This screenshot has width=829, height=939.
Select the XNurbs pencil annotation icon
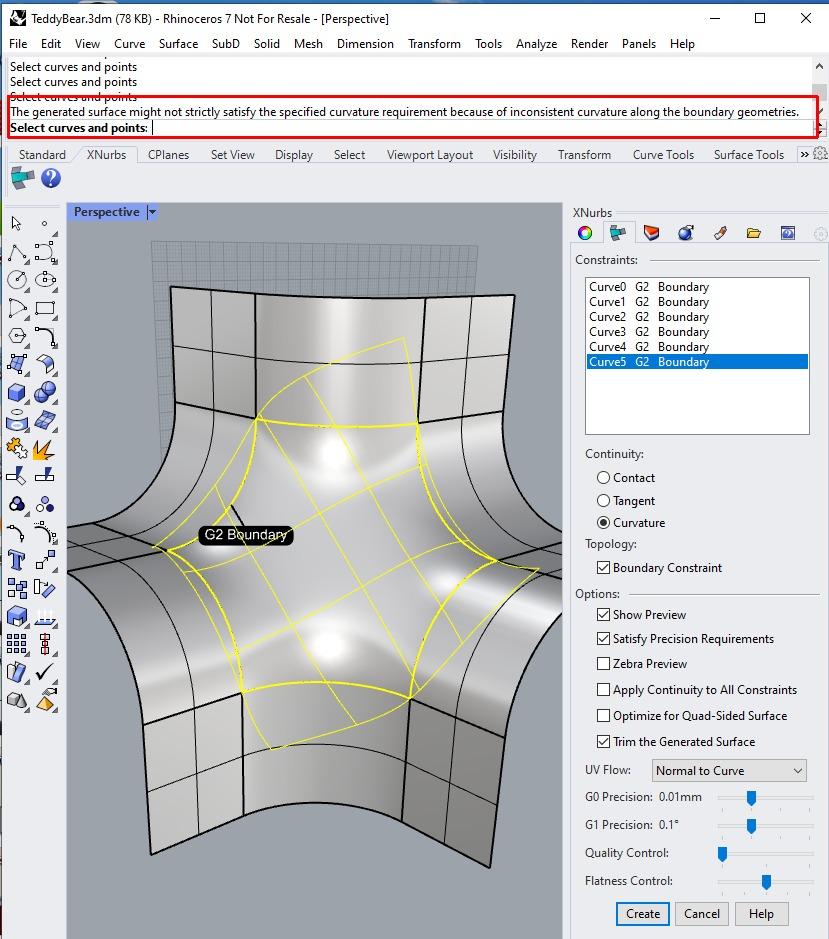[x=721, y=232]
